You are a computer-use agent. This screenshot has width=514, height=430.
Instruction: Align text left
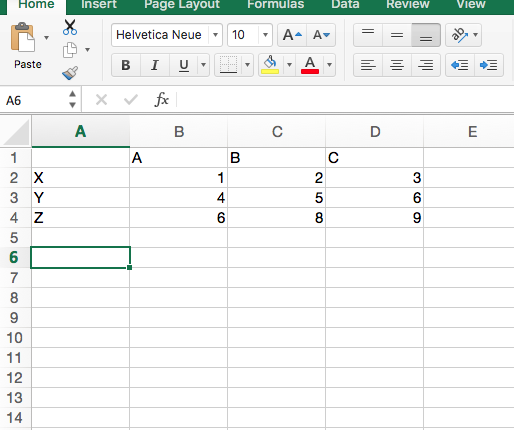[368, 65]
